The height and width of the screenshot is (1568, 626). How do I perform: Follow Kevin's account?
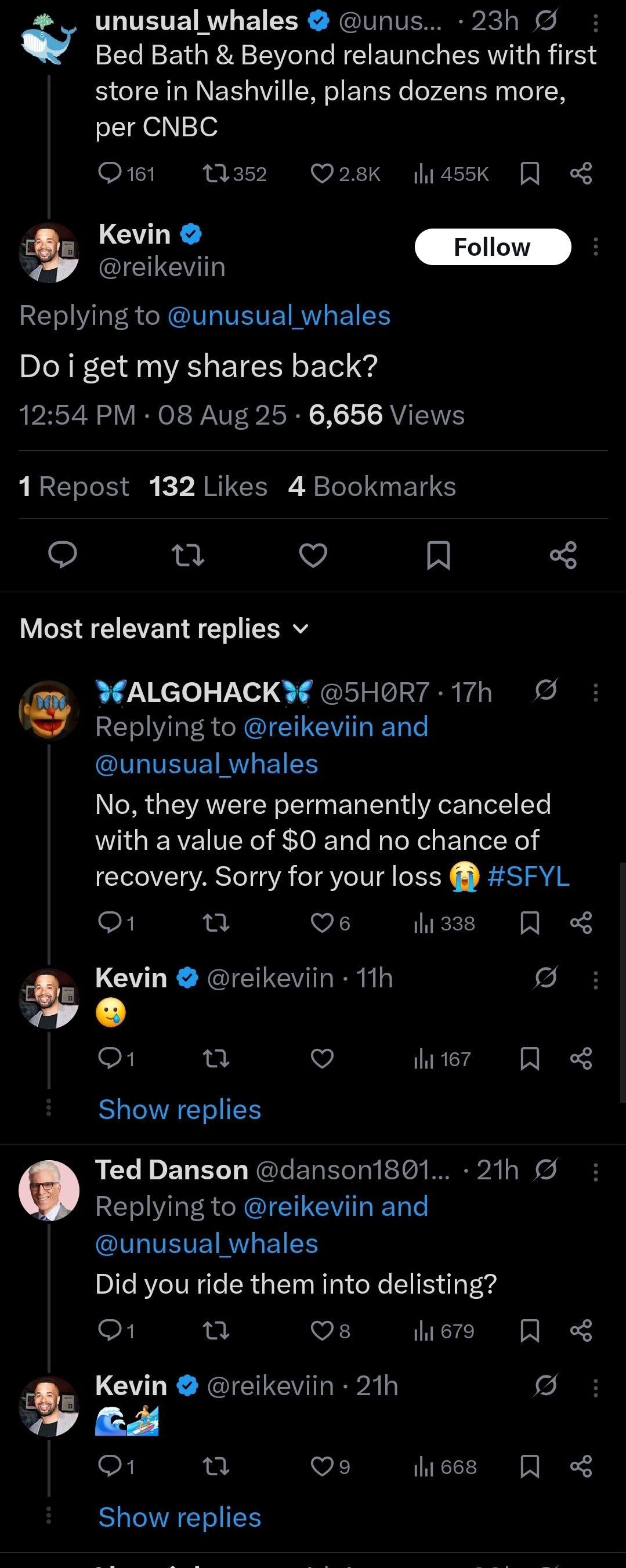[492, 247]
